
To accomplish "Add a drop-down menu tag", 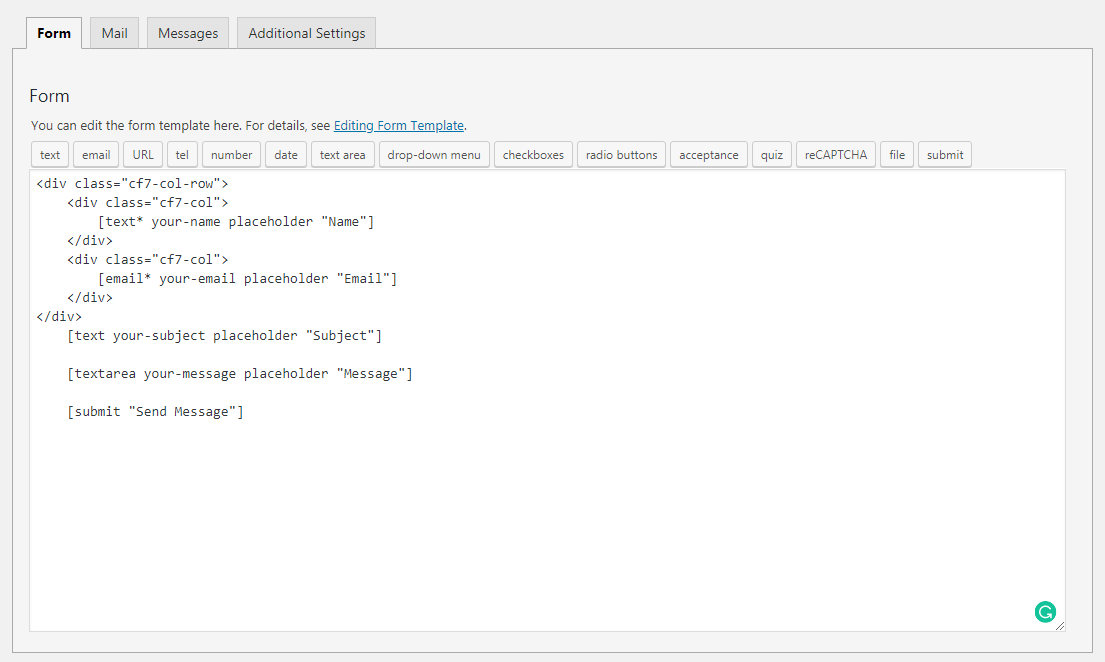I will [x=434, y=155].
